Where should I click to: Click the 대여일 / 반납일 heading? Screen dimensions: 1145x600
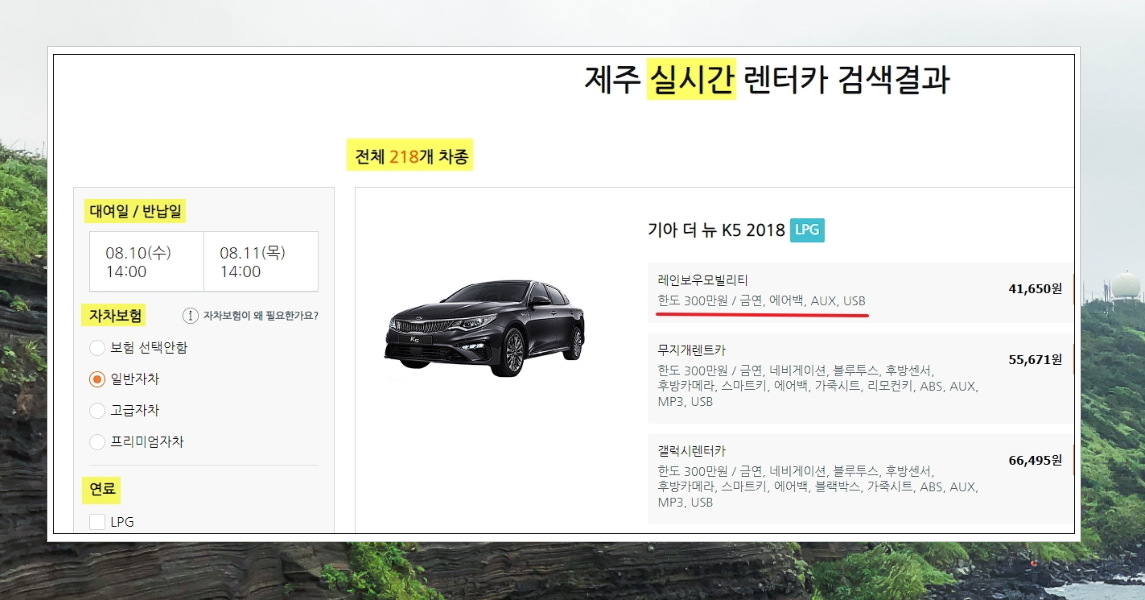pos(135,212)
